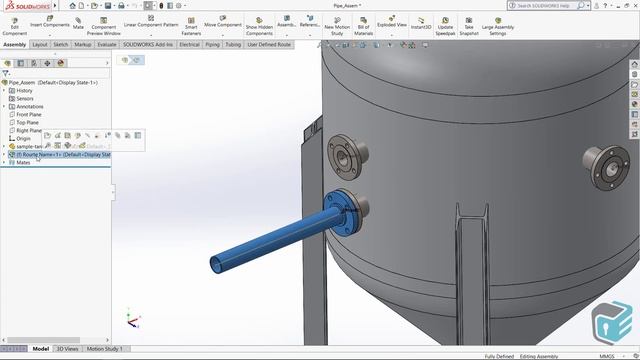Expand the SOLIDWORKS menu flyout arrow
This screenshot has width=640, height=360.
point(55,6)
